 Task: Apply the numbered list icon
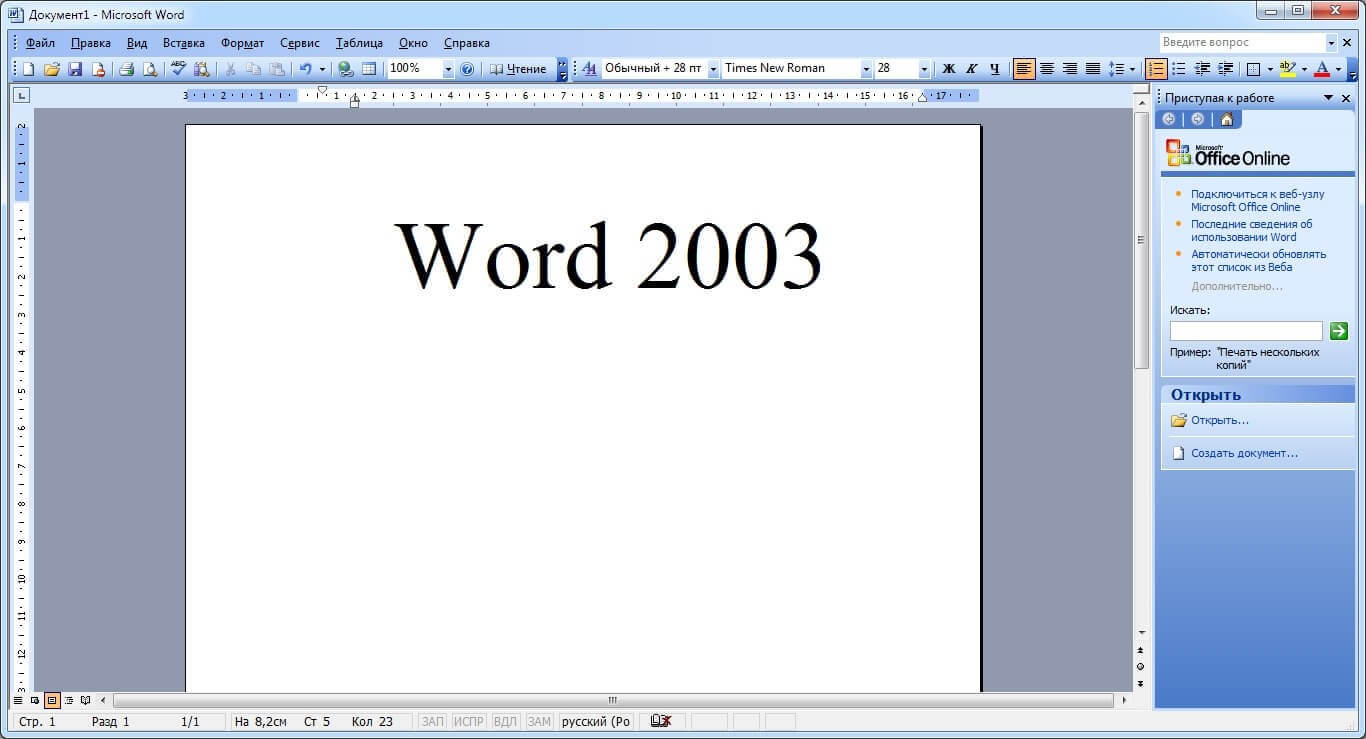(1156, 69)
